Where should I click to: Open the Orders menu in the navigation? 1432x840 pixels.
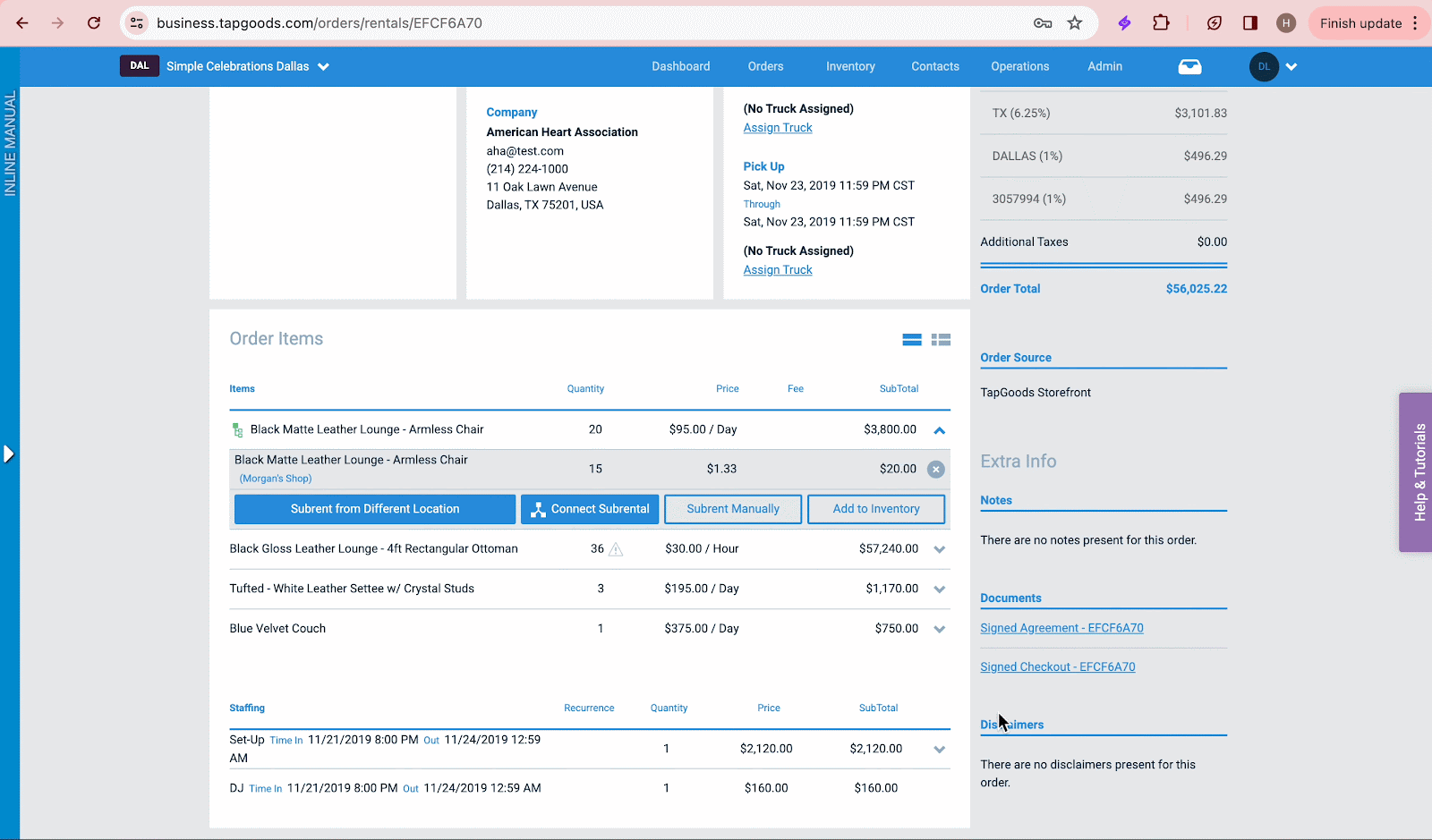(765, 66)
